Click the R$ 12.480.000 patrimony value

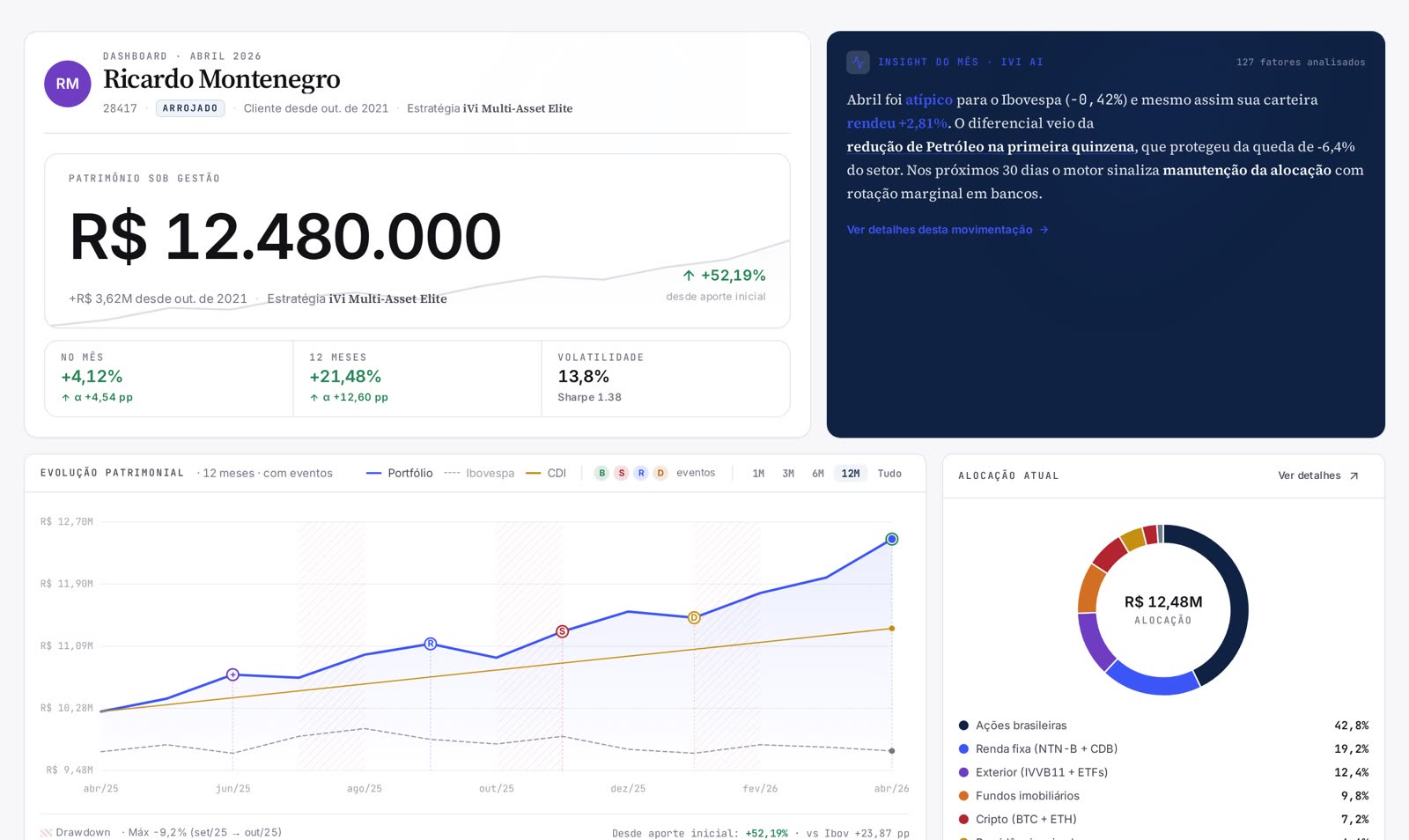[285, 237]
